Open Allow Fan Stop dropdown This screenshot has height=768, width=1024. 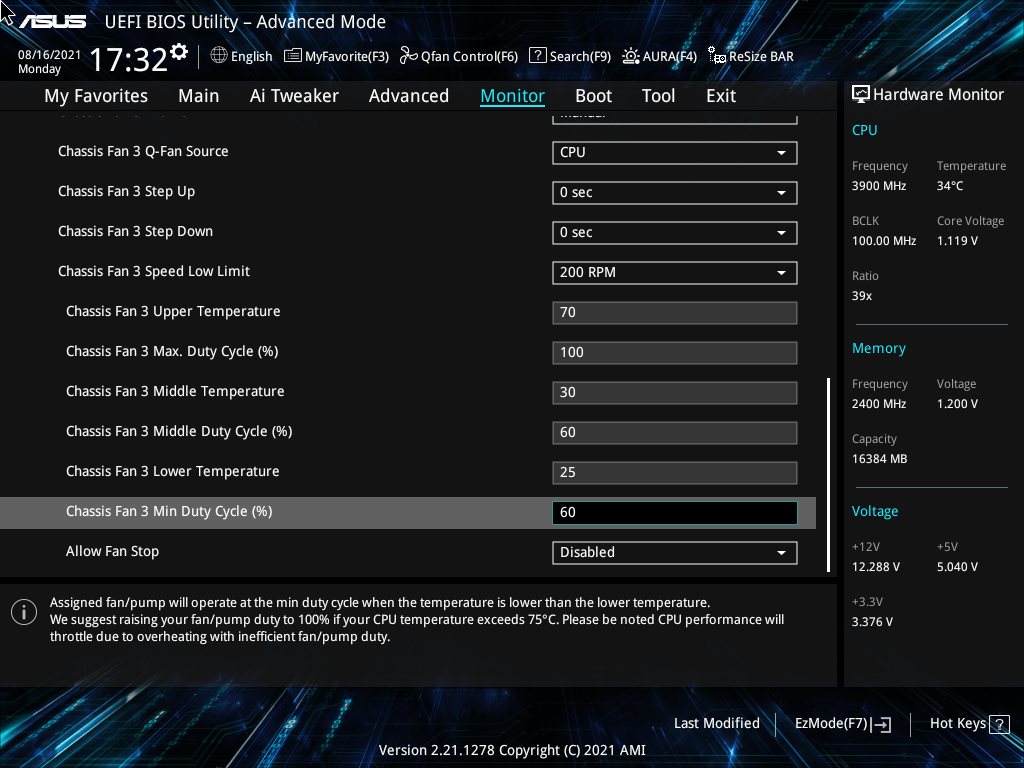click(x=675, y=552)
